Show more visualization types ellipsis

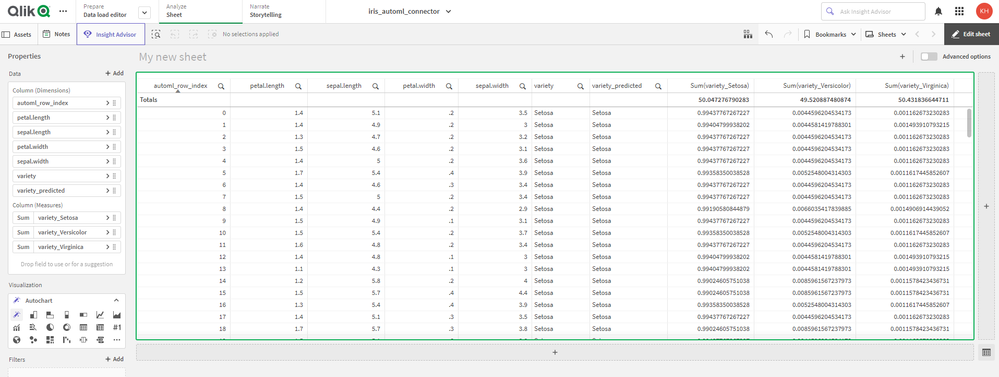coord(117,340)
